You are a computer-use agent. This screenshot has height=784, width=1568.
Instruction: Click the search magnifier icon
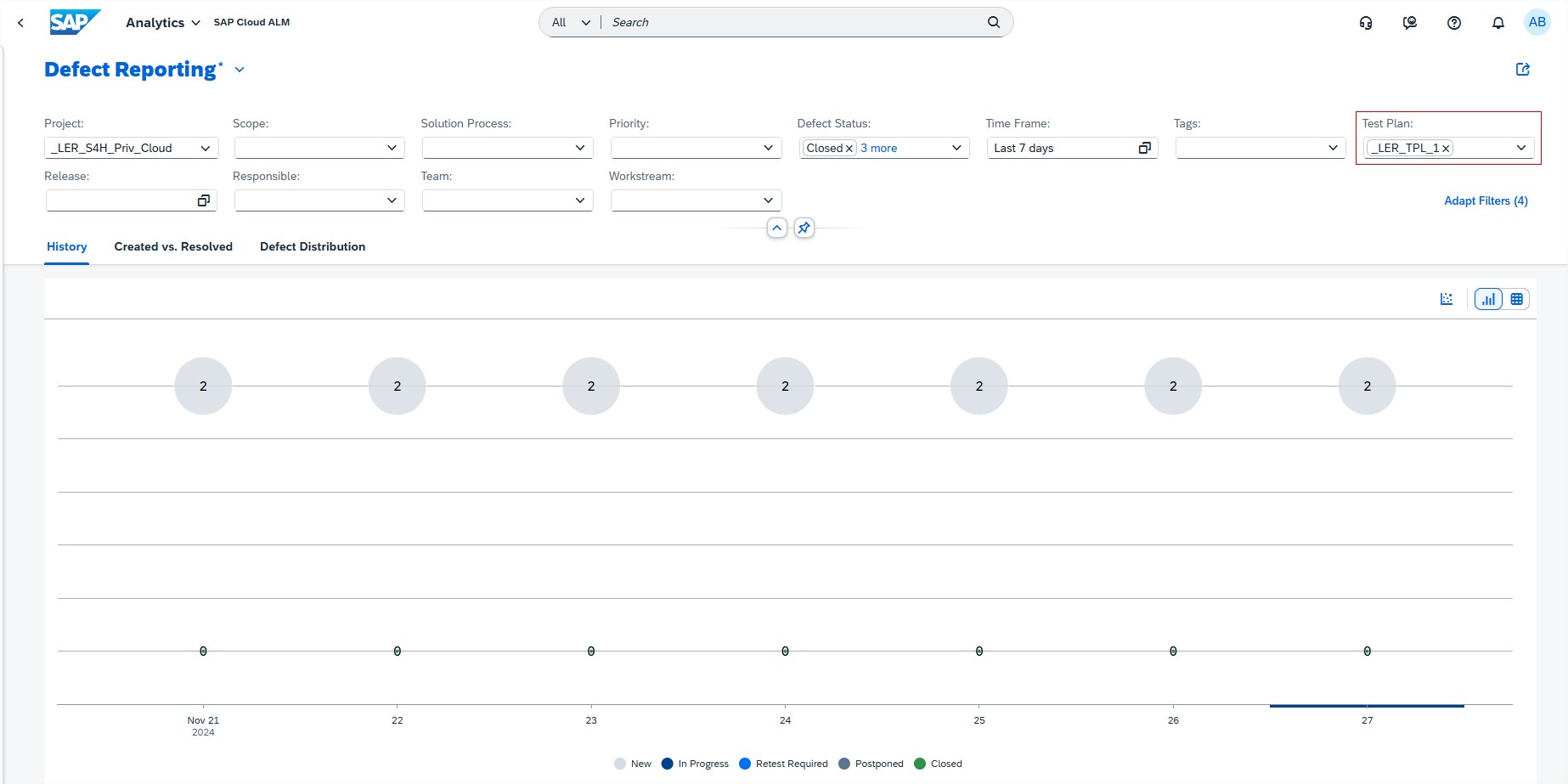tap(994, 22)
